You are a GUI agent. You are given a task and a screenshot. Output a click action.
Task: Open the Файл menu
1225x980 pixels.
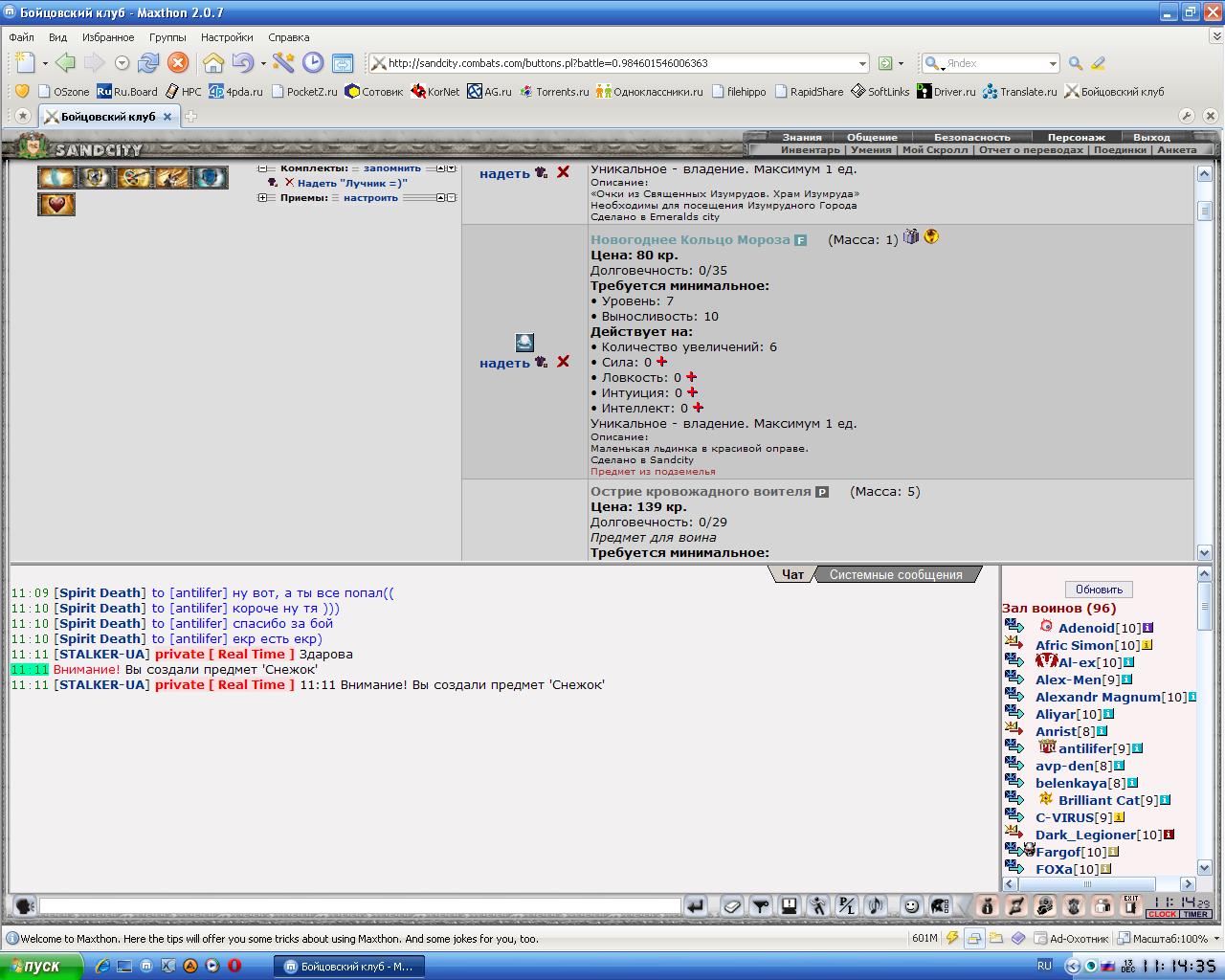21,37
